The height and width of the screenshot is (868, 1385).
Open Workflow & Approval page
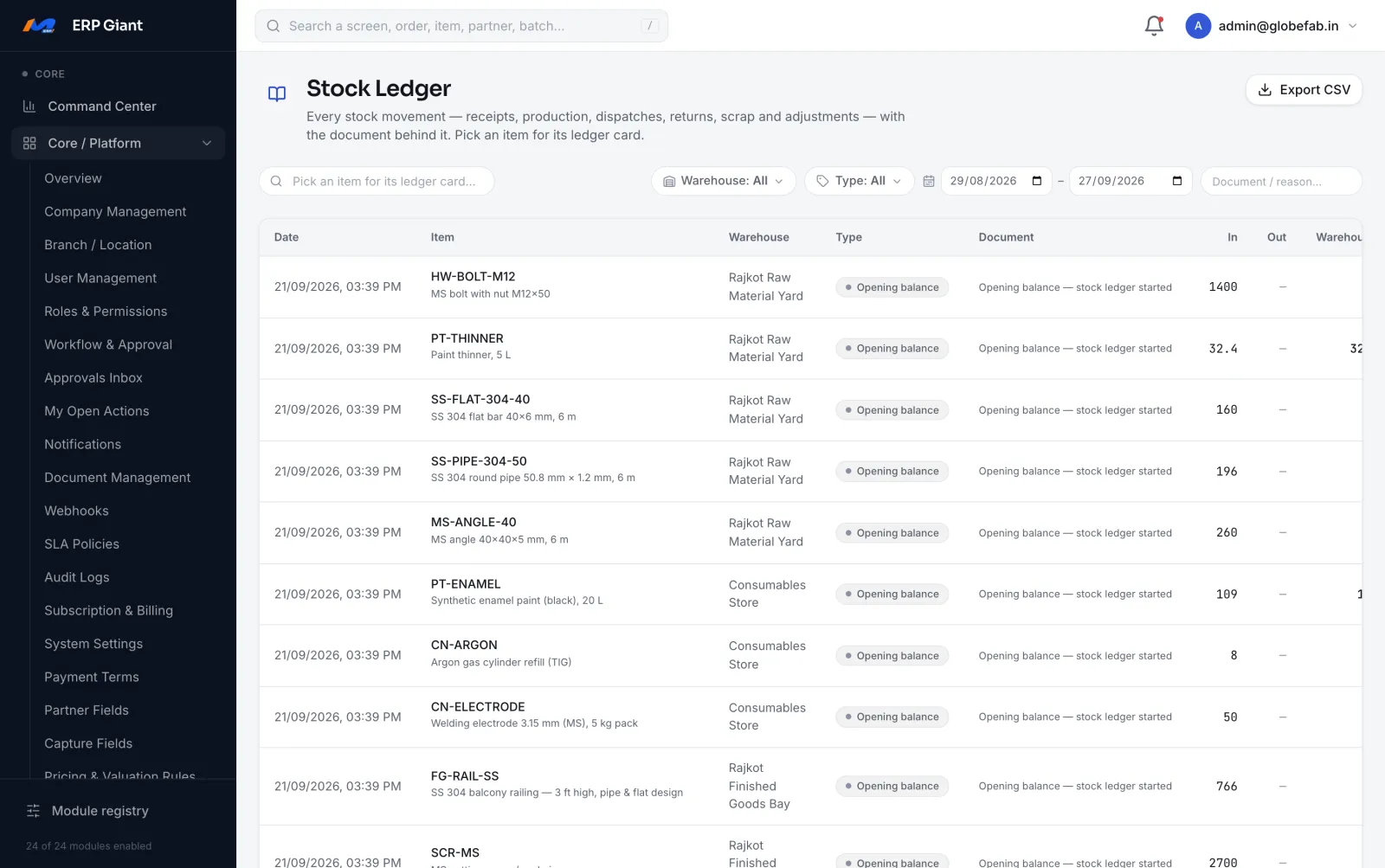click(108, 344)
